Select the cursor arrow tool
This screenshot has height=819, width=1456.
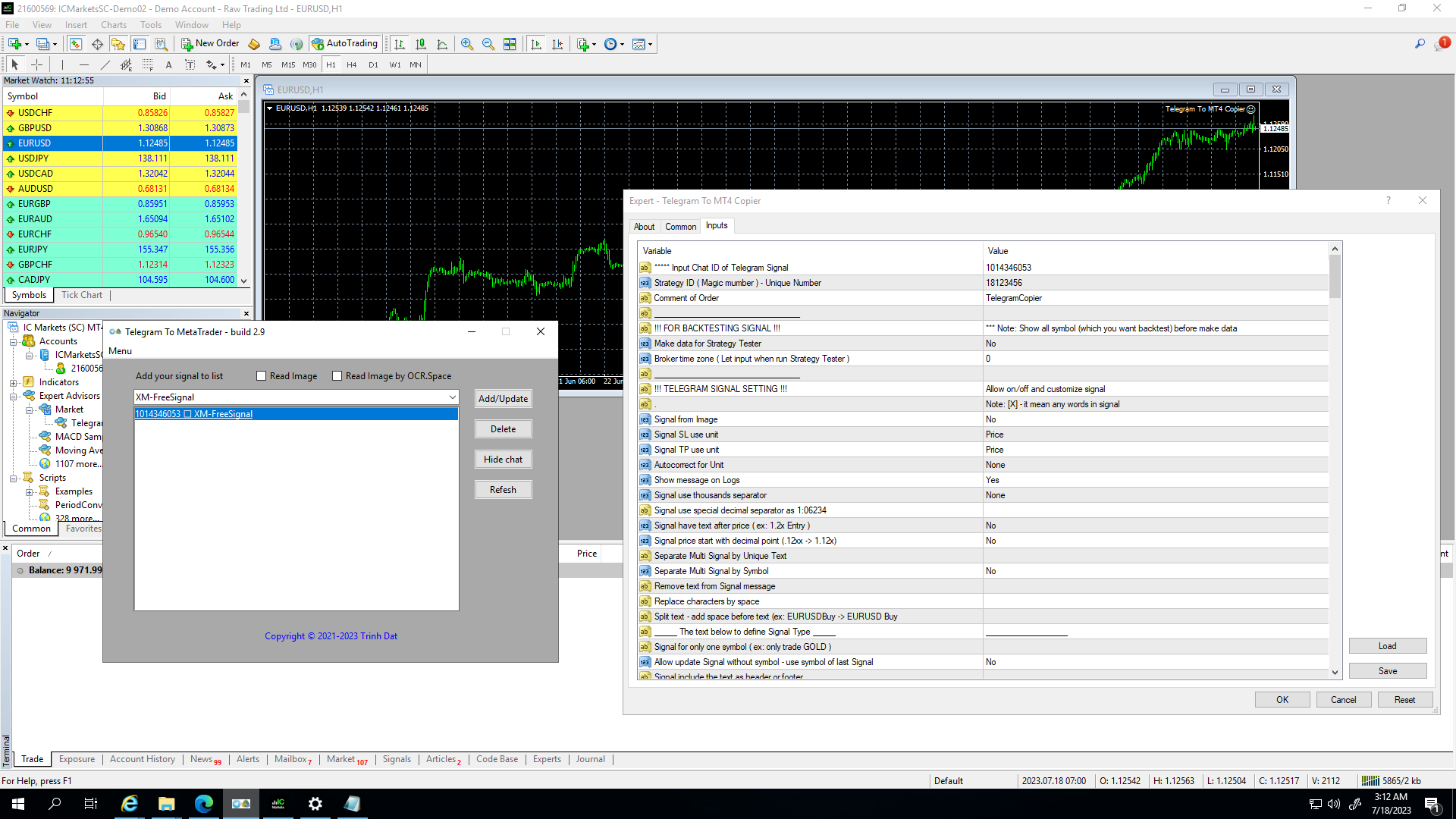(x=15, y=64)
